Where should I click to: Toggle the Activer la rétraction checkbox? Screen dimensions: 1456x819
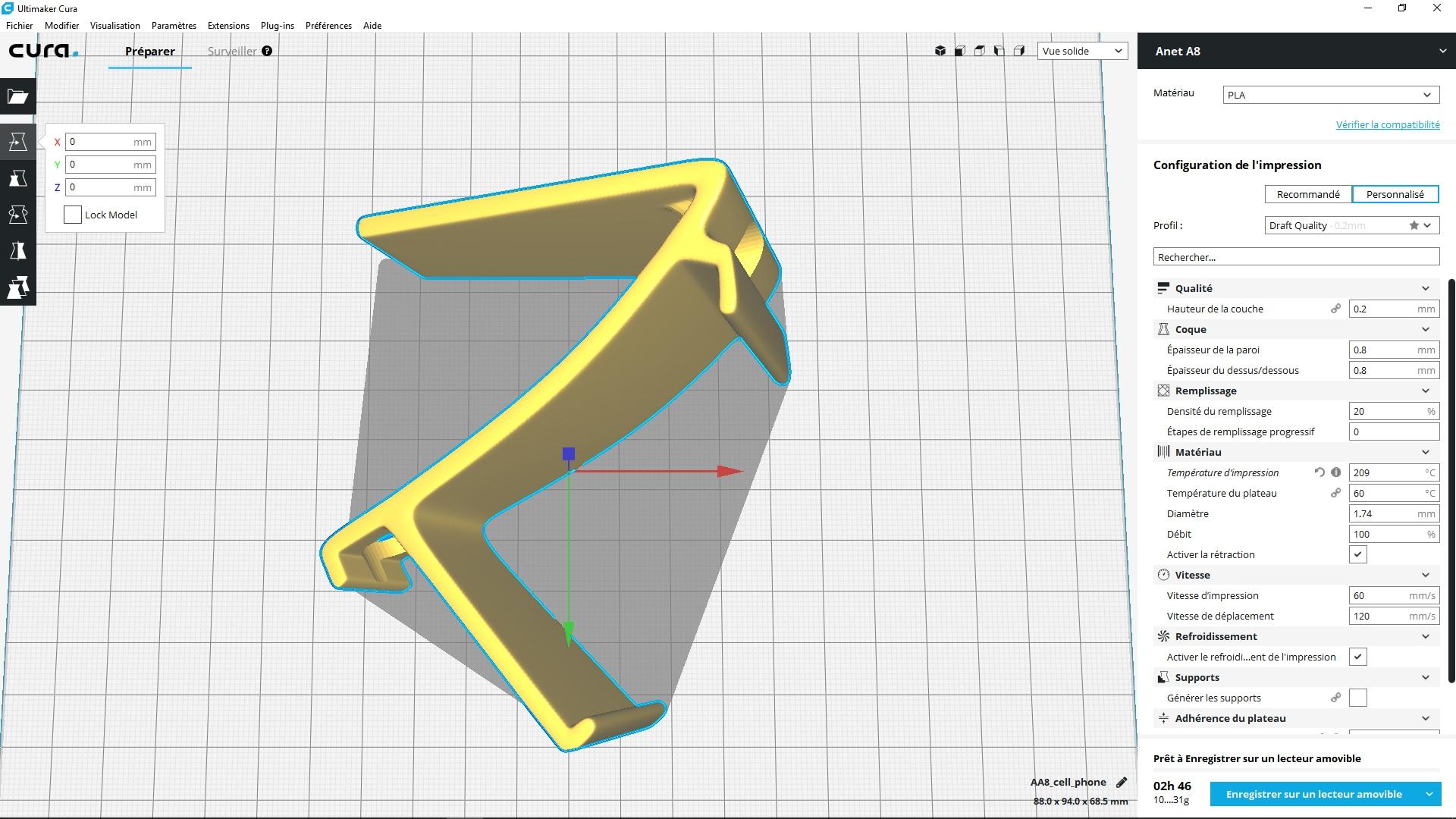click(1358, 554)
